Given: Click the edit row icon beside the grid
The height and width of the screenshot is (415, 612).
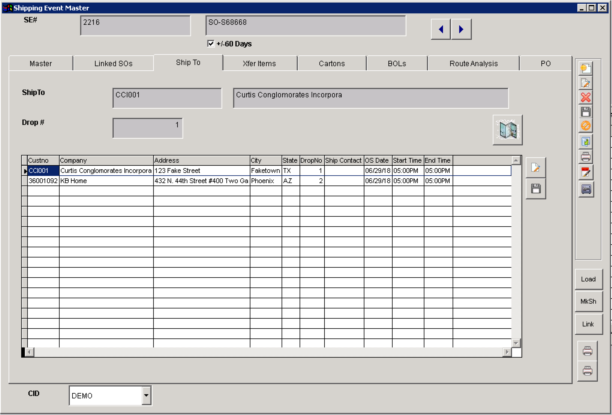Looking at the screenshot, I should [535, 169].
